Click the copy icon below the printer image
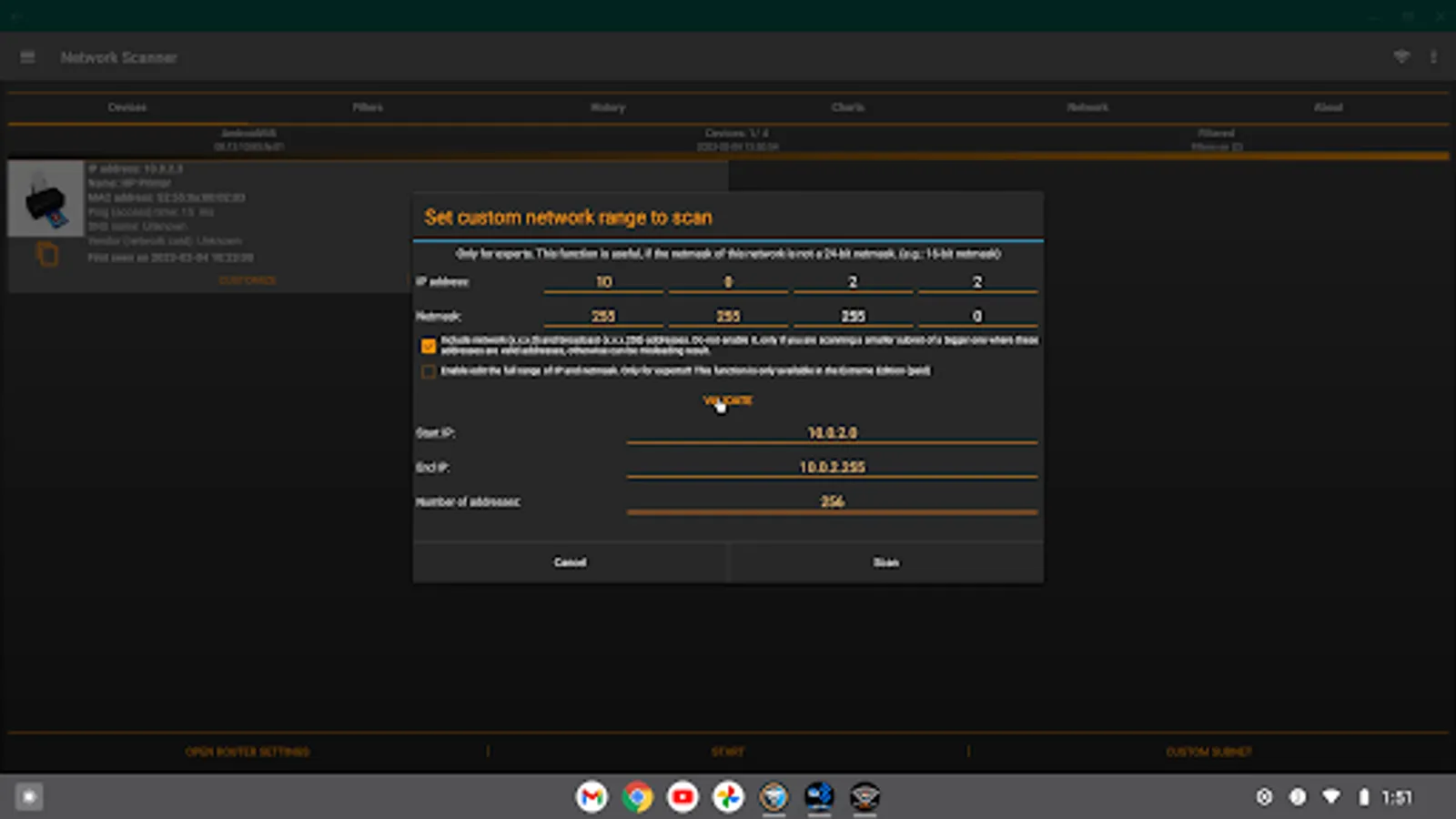Image resolution: width=1456 pixels, height=819 pixels. 46,255
